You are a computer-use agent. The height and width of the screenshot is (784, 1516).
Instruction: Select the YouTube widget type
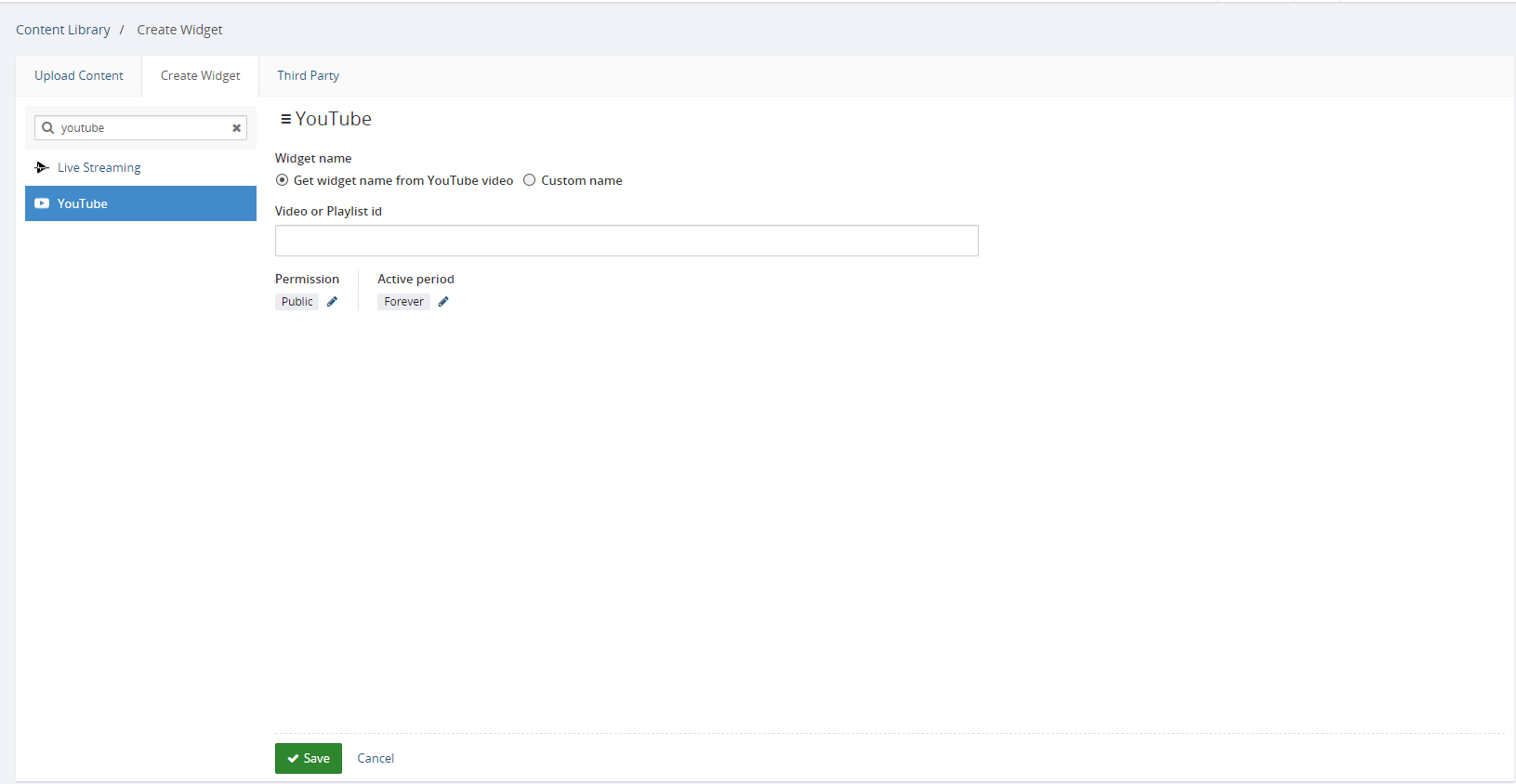[x=140, y=203]
